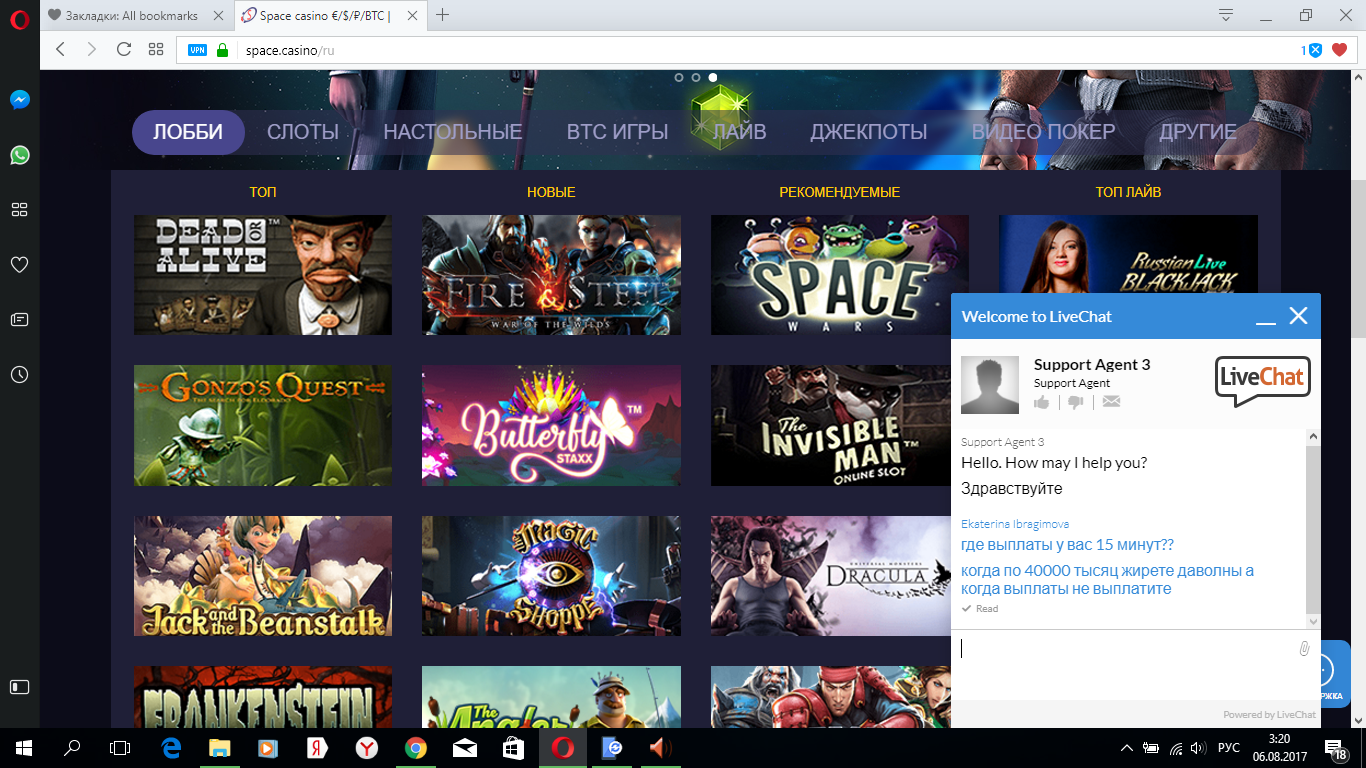The width and height of the screenshot is (1366, 768).
Task: Rate agent with thumbs down
Action: pos(1076,402)
